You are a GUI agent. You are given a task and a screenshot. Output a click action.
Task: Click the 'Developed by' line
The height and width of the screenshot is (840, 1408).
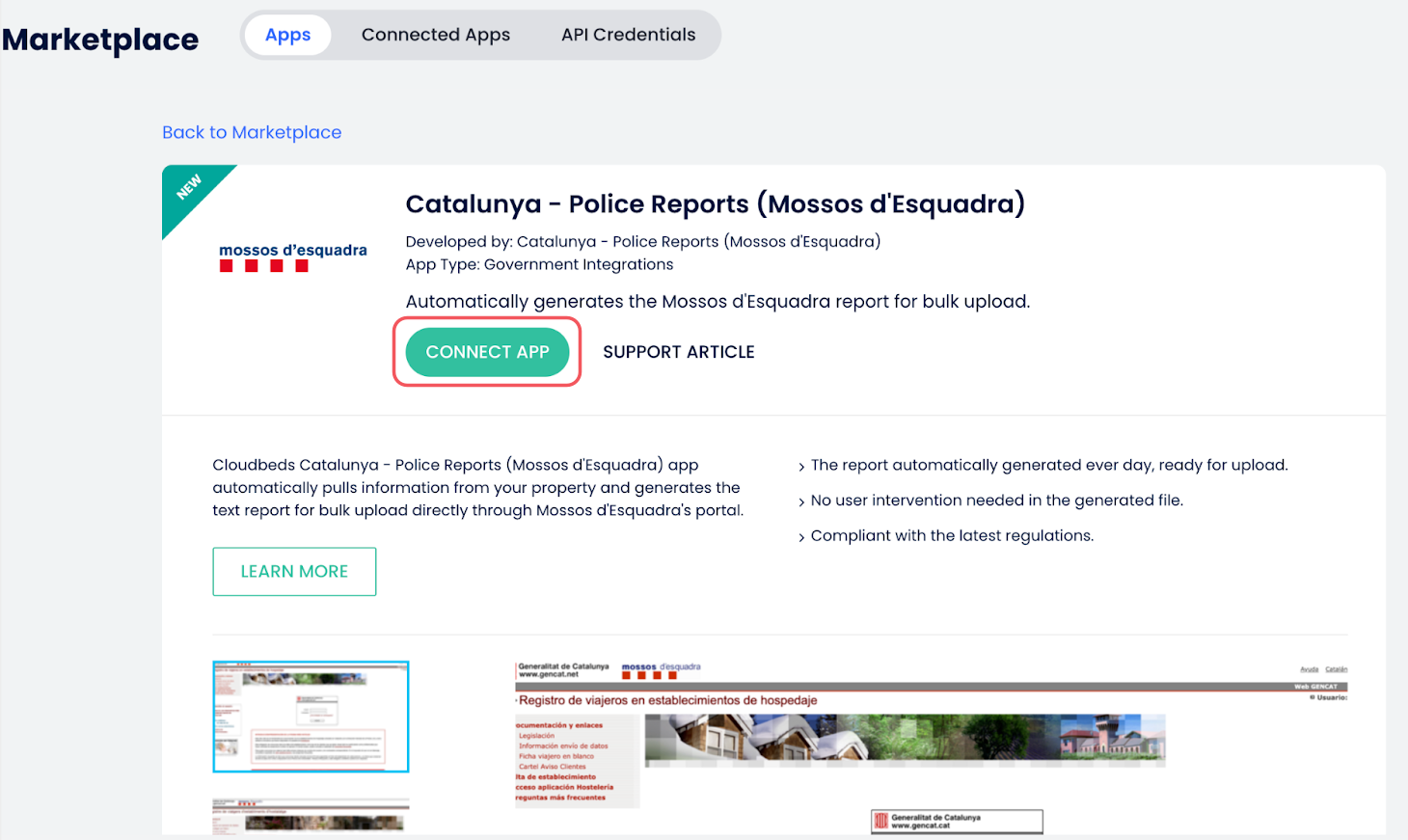coord(643,241)
